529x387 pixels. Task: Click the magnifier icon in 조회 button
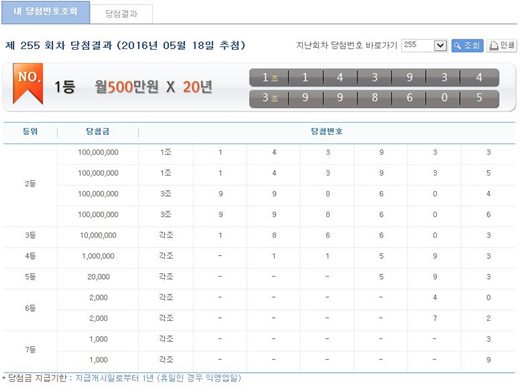pyautogui.click(x=457, y=46)
